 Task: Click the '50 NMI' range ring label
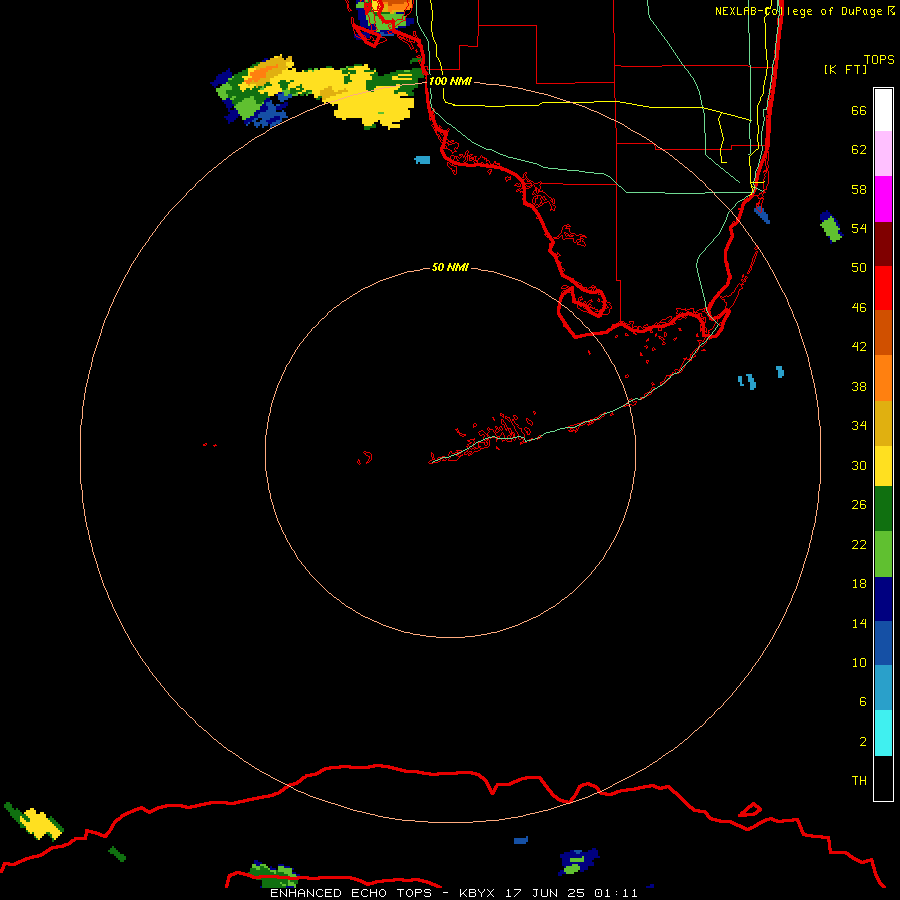450,267
